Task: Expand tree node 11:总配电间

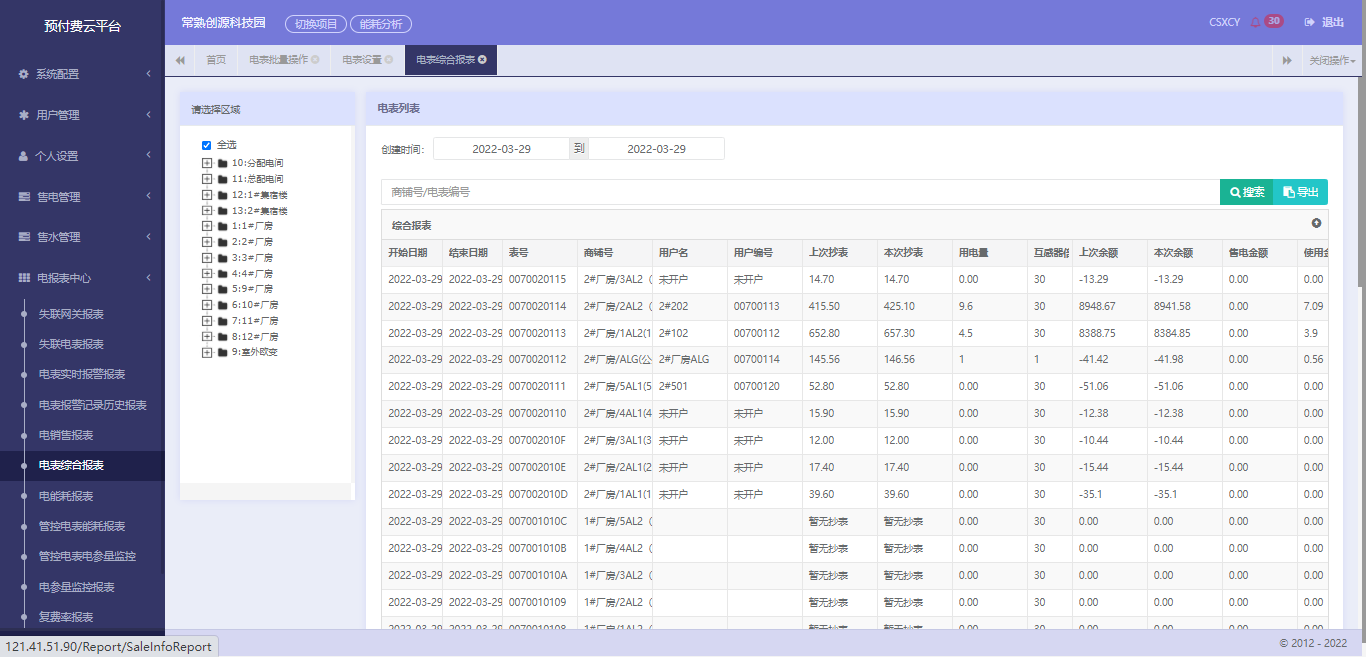Action: pyautogui.click(x=207, y=179)
